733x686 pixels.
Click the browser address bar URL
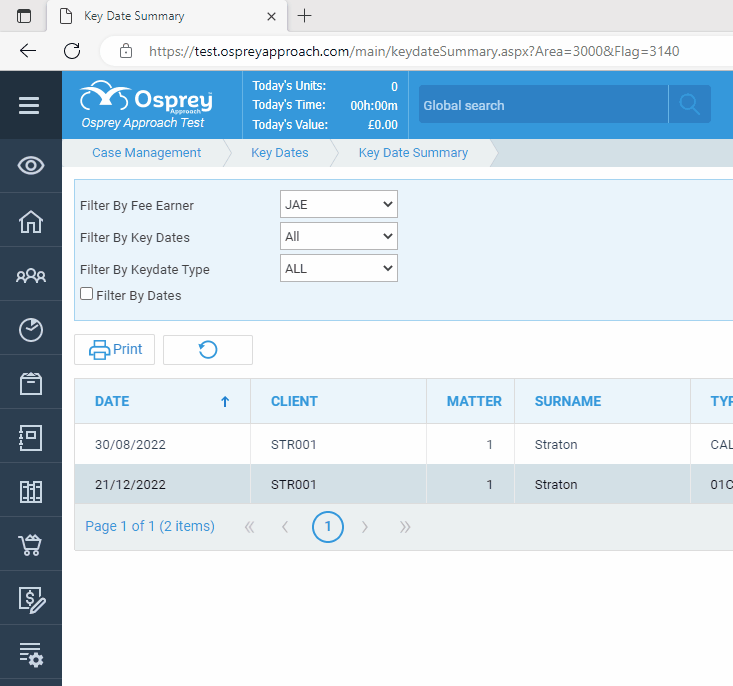[414, 51]
